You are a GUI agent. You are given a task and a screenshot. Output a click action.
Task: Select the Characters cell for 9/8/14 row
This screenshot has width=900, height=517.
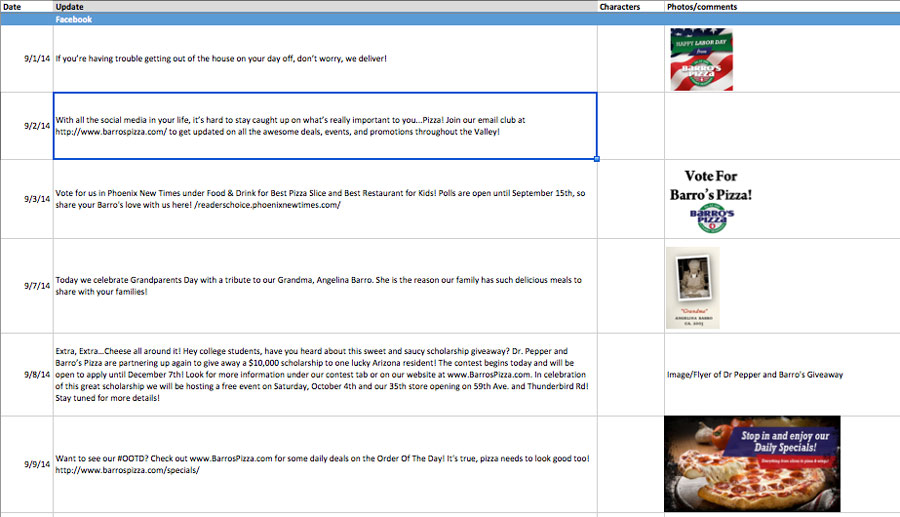(631, 375)
